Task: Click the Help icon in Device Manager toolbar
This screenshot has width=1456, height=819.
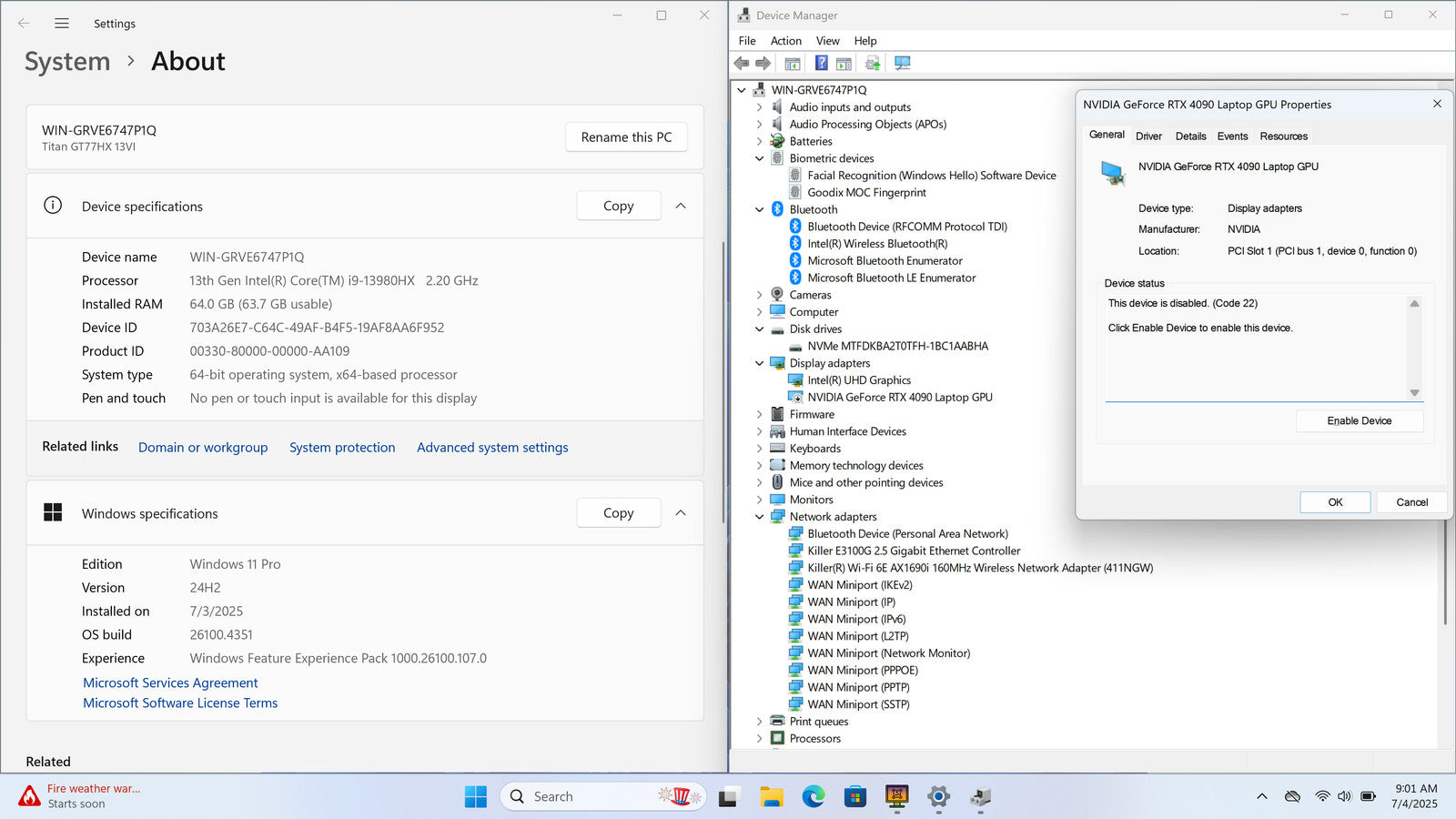Action: [x=821, y=63]
